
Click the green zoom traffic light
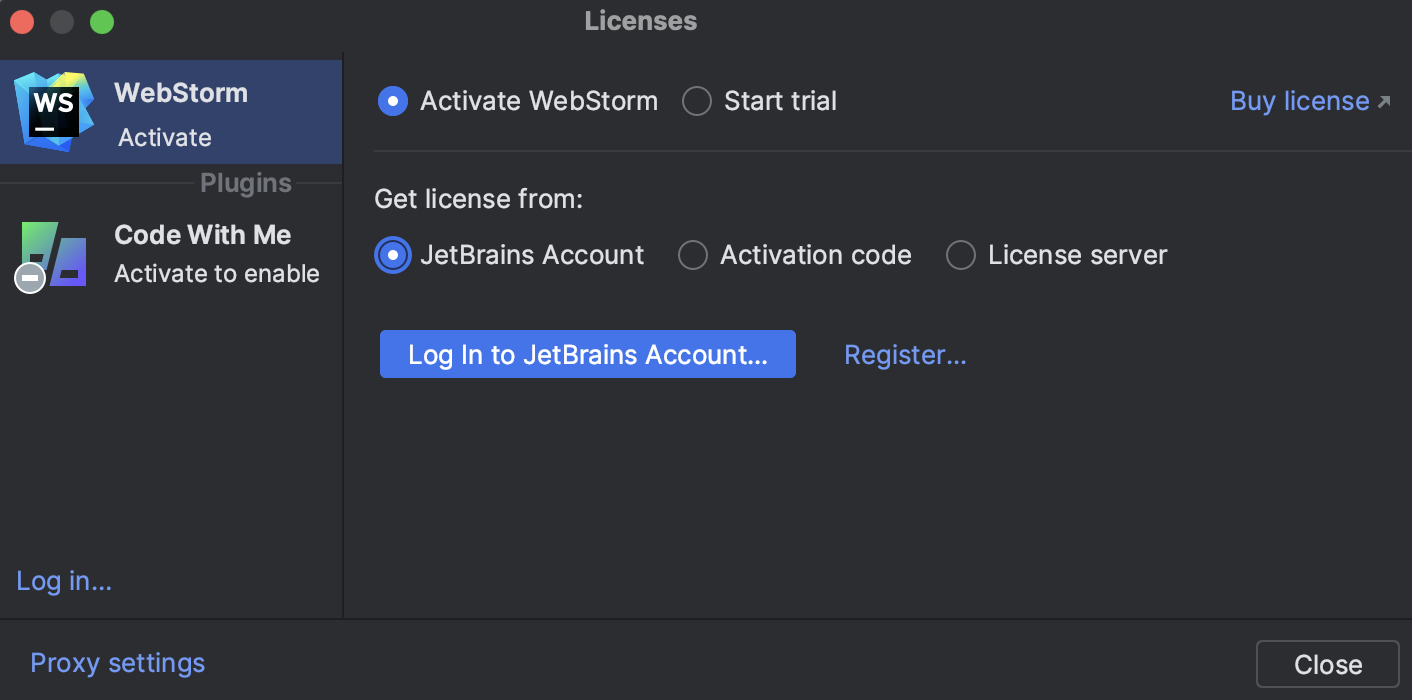point(100,21)
